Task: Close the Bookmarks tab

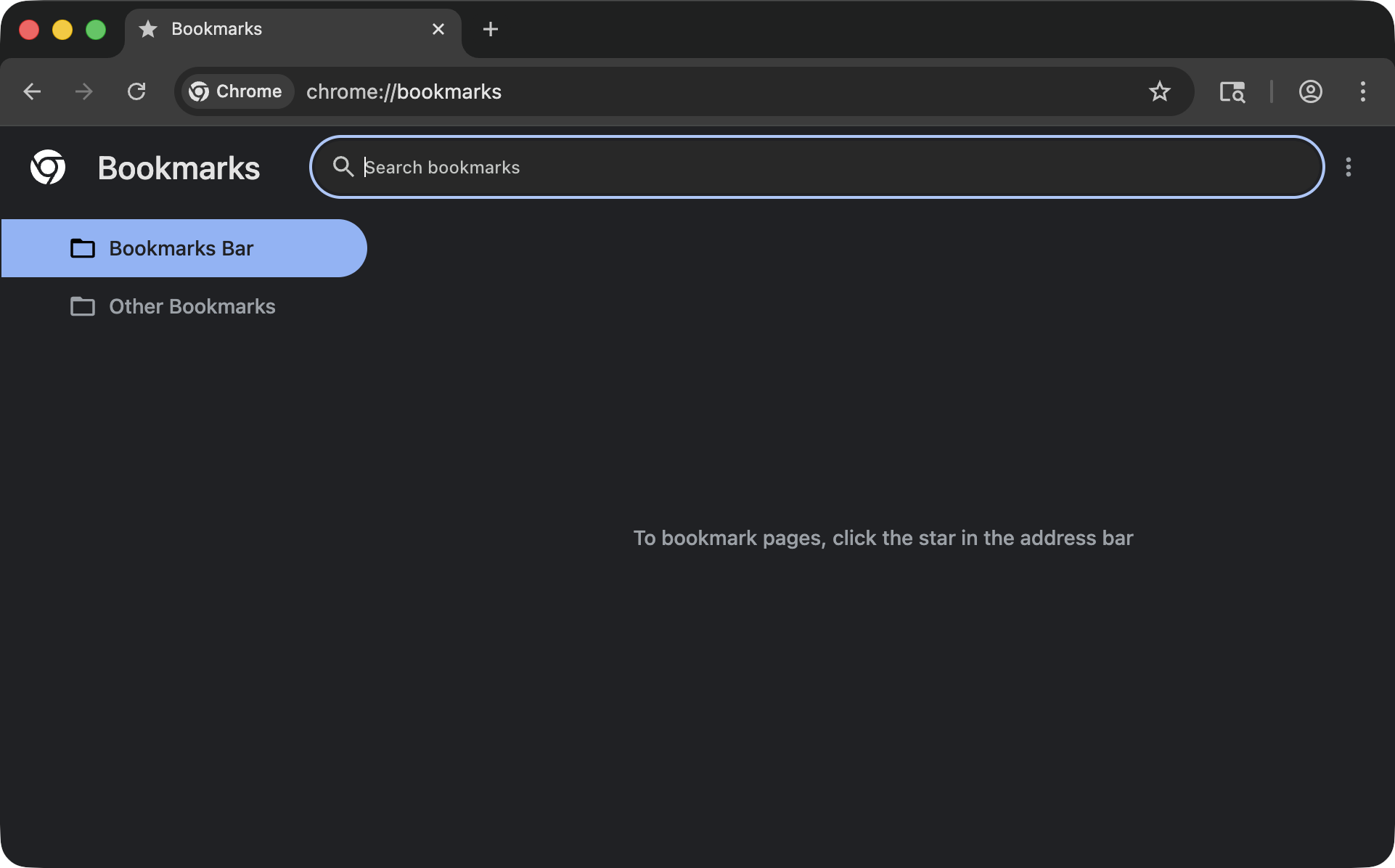Action: tap(438, 29)
